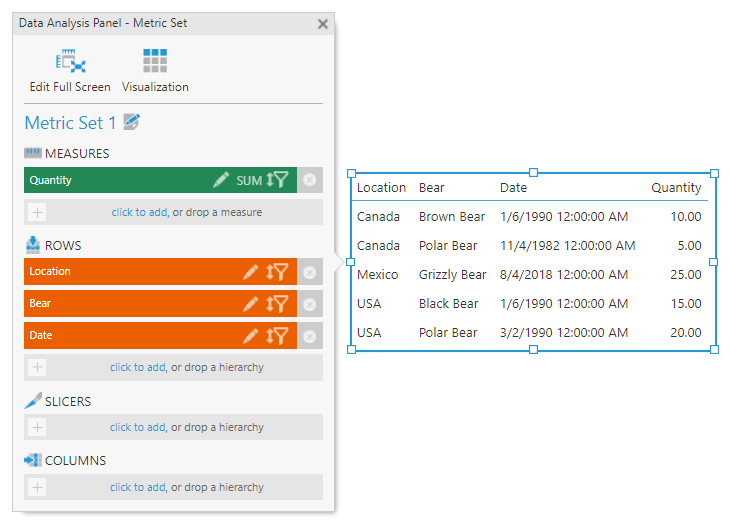Click plus to add a slicer hierarchy

(x=37, y=427)
